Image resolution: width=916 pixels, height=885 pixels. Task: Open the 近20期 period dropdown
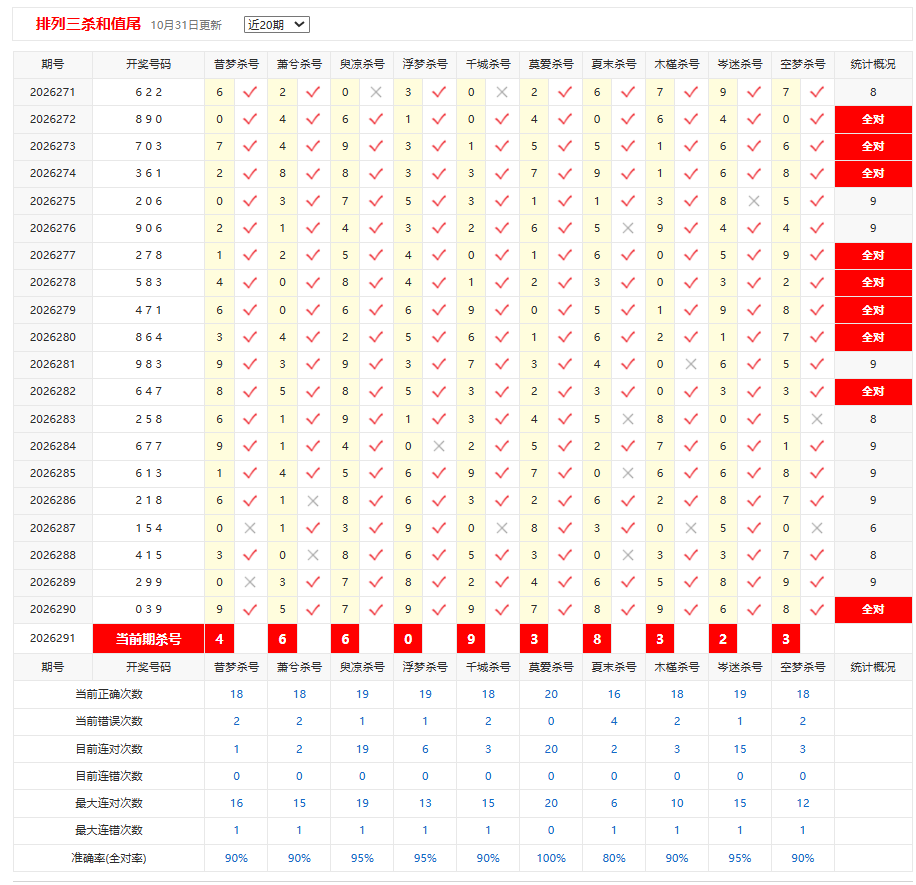click(x=276, y=25)
